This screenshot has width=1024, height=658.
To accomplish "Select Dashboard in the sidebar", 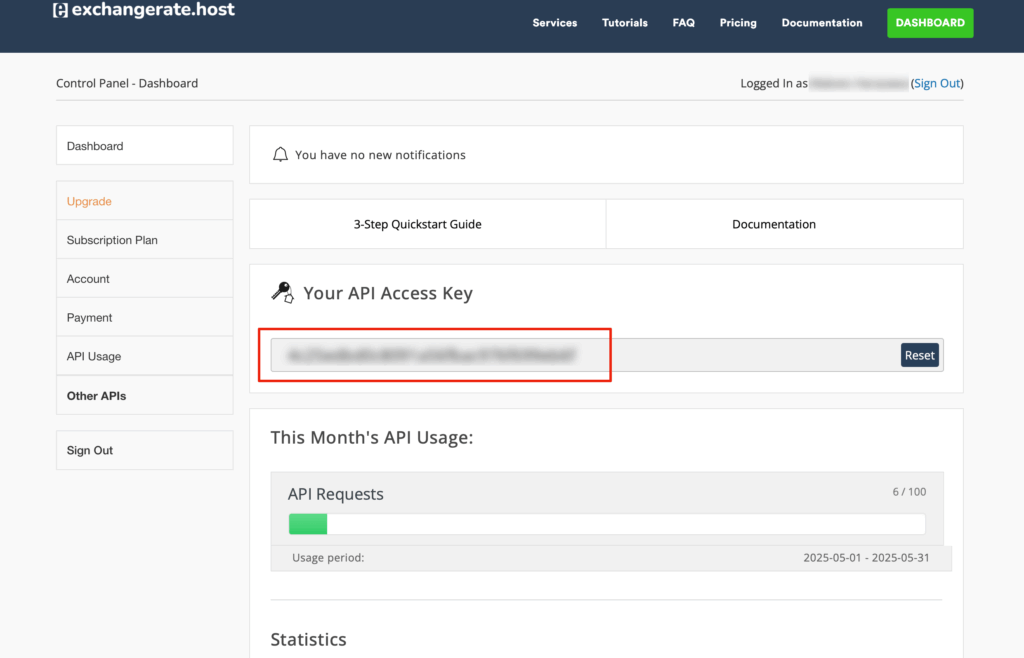I will [95, 146].
